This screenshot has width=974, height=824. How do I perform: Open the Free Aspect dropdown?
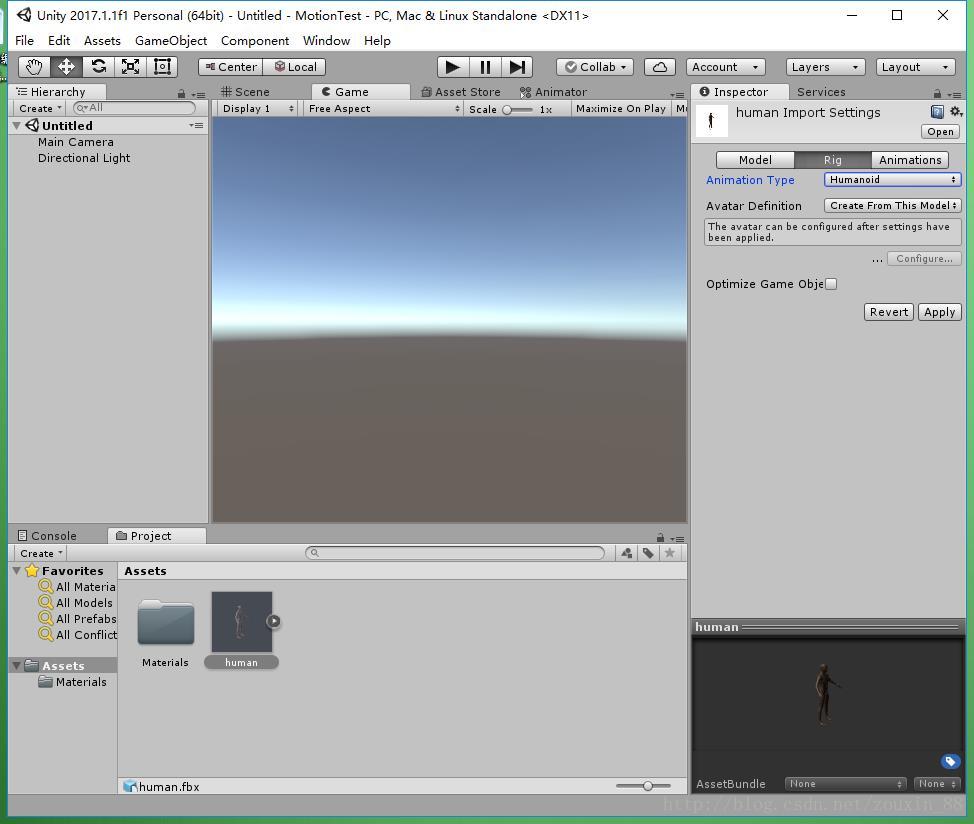pyautogui.click(x=383, y=109)
